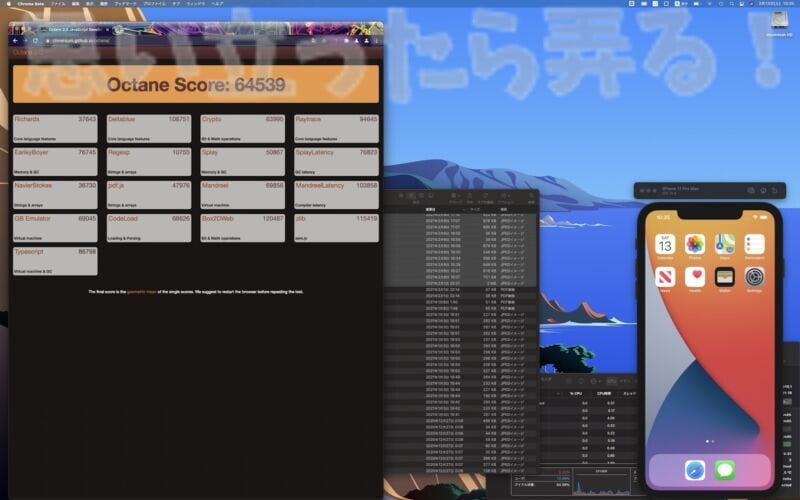This screenshot has height=500, width=800.
Task: Select the Box2DWeb result card
Action: coord(243,228)
